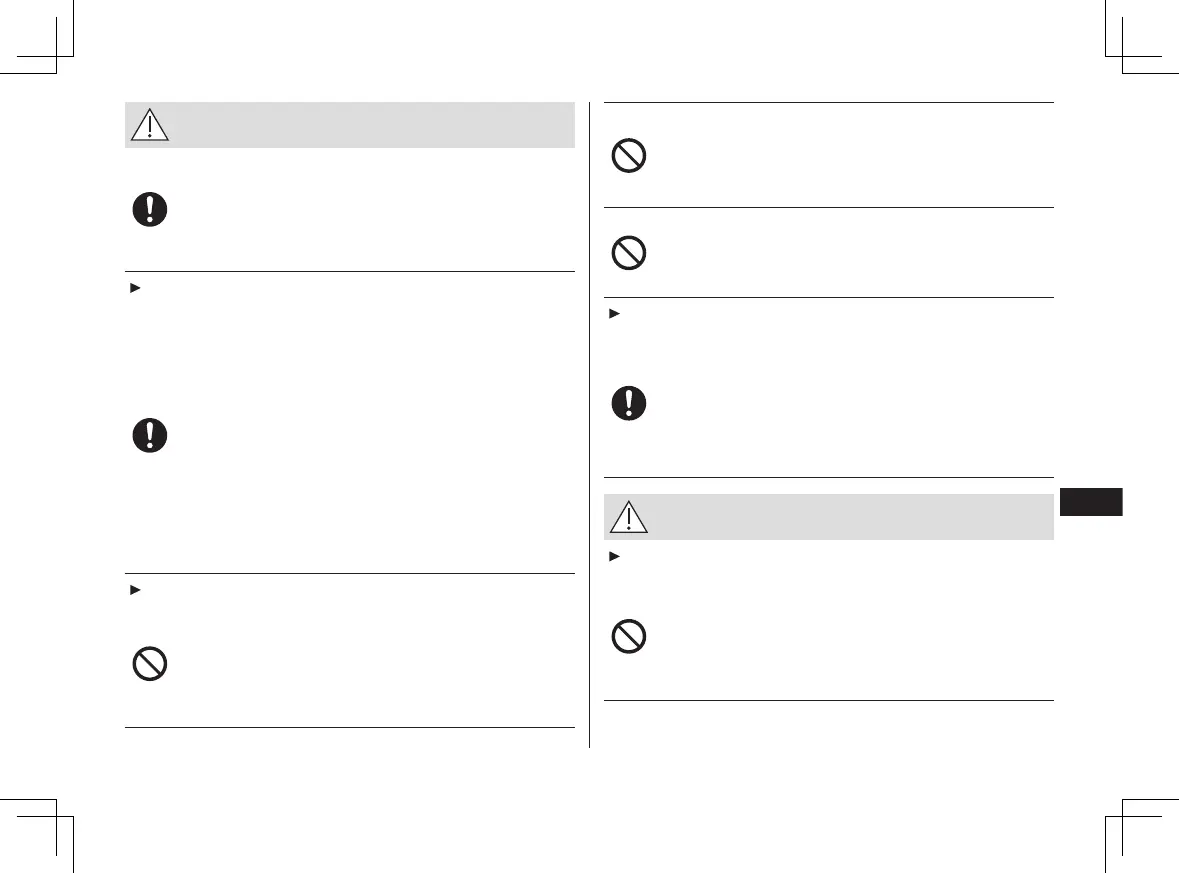Click the bottom prohibition icon below right warning header
Screen dimensions: 1179x873
(629, 637)
